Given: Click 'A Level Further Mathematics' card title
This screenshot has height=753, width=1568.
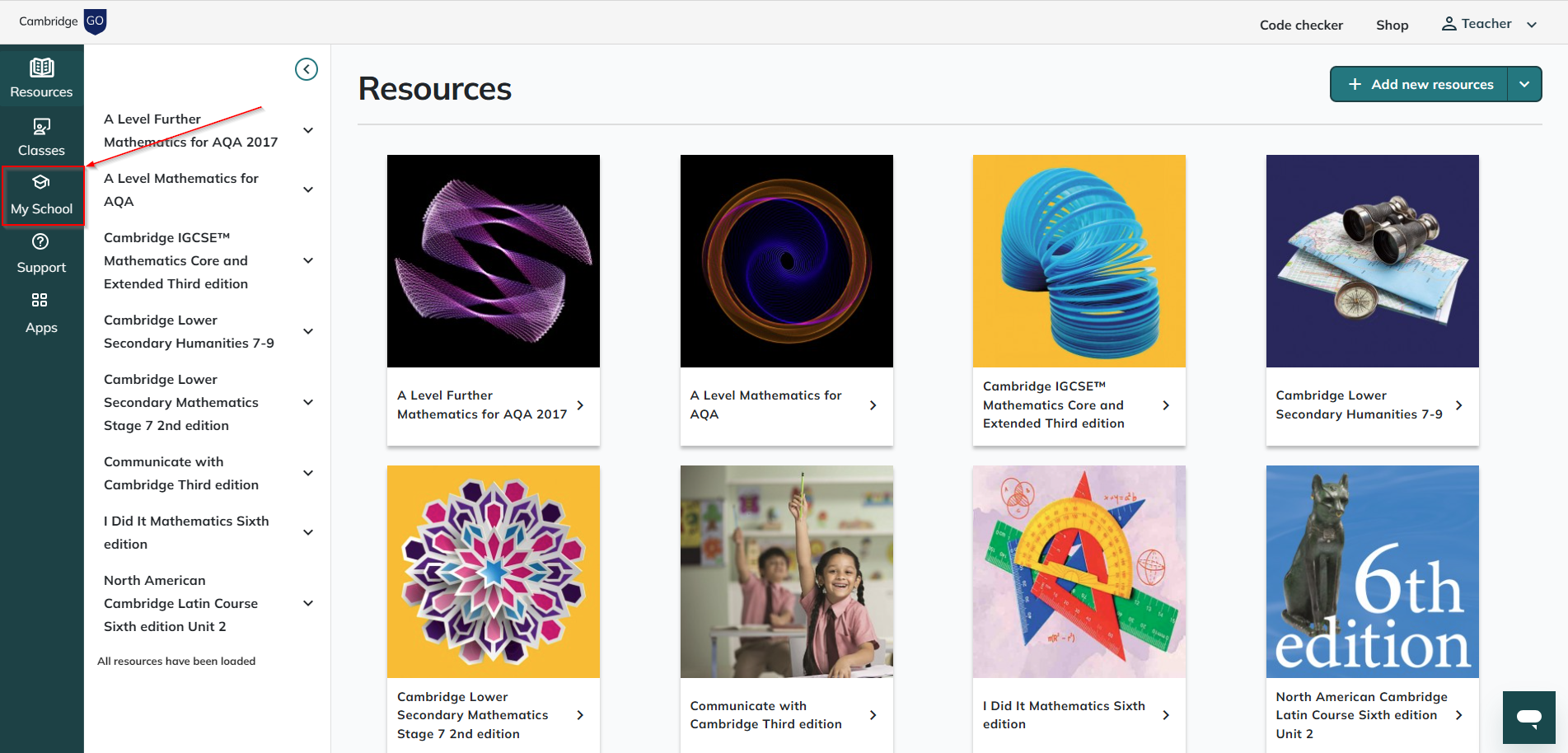Looking at the screenshot, I should (482, 405).
